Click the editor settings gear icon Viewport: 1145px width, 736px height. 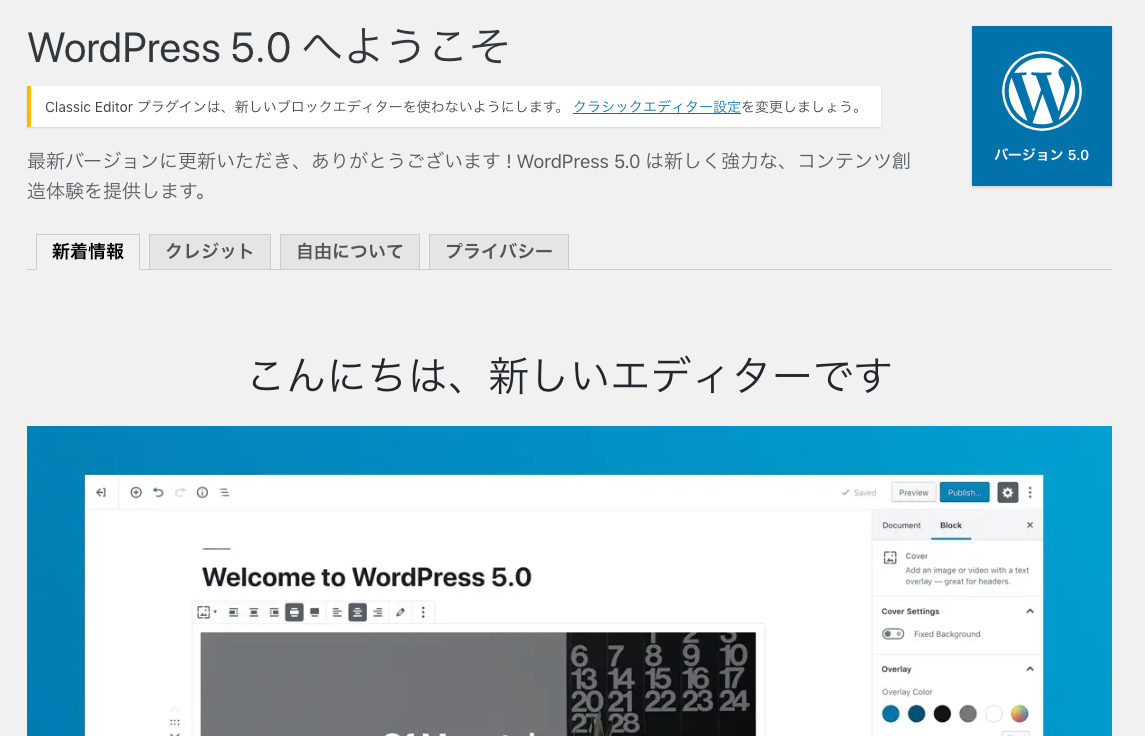click(1006, 492)
